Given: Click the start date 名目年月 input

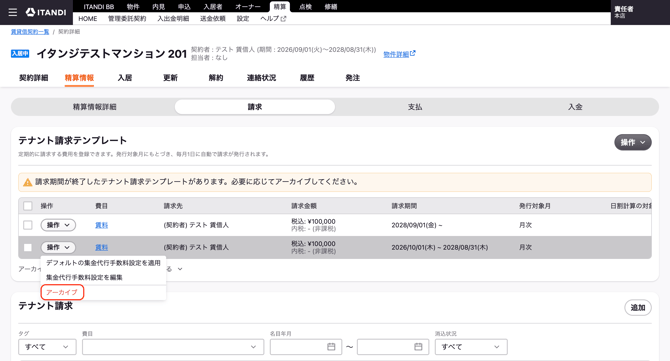Looking at the screenshot, I should click(306, 346).
